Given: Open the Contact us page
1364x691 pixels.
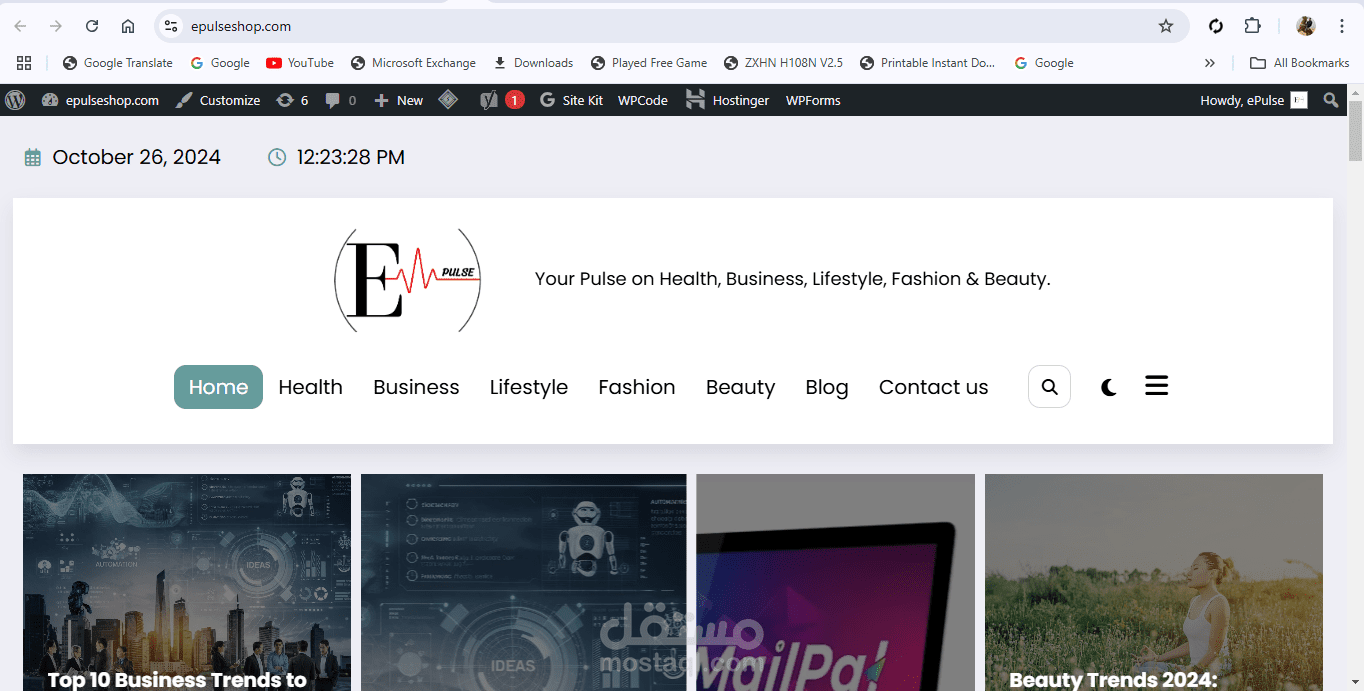Looking at the screenshot, I should click(x=933, y=387).
